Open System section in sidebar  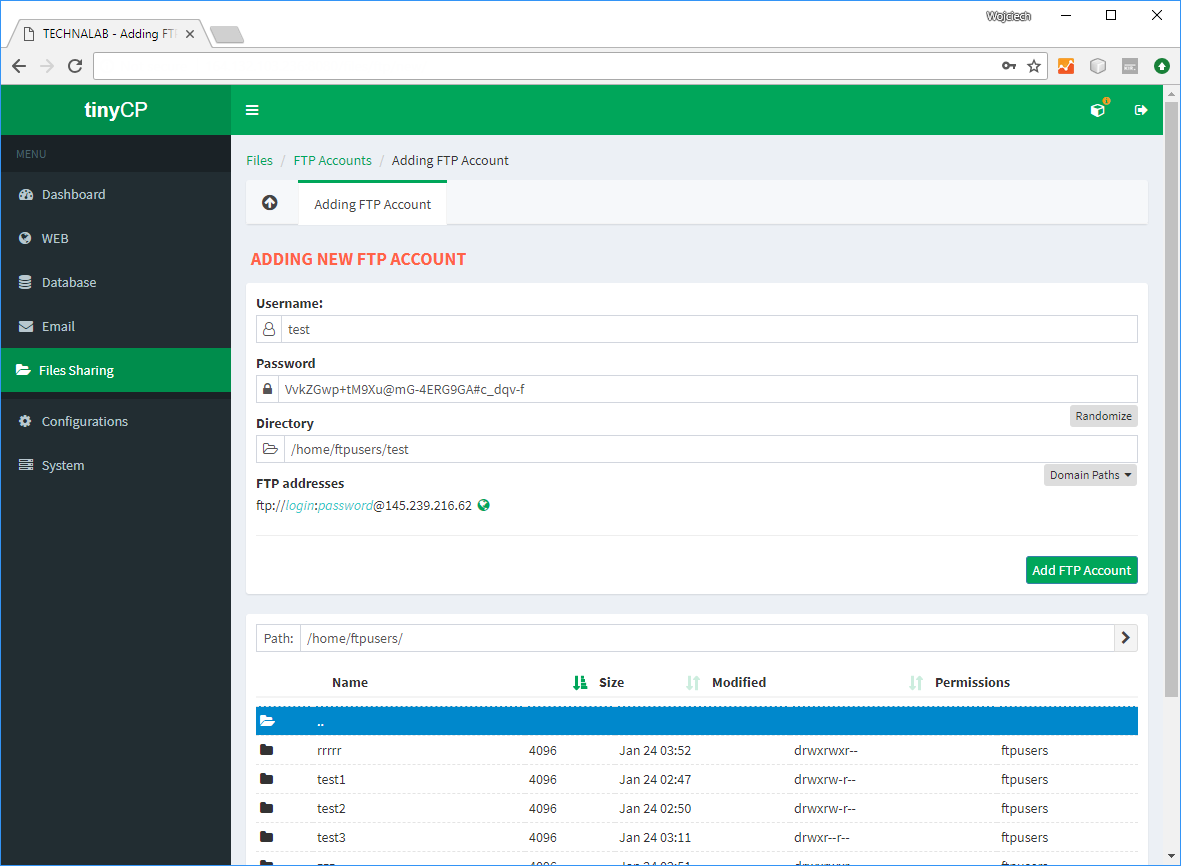116,465
